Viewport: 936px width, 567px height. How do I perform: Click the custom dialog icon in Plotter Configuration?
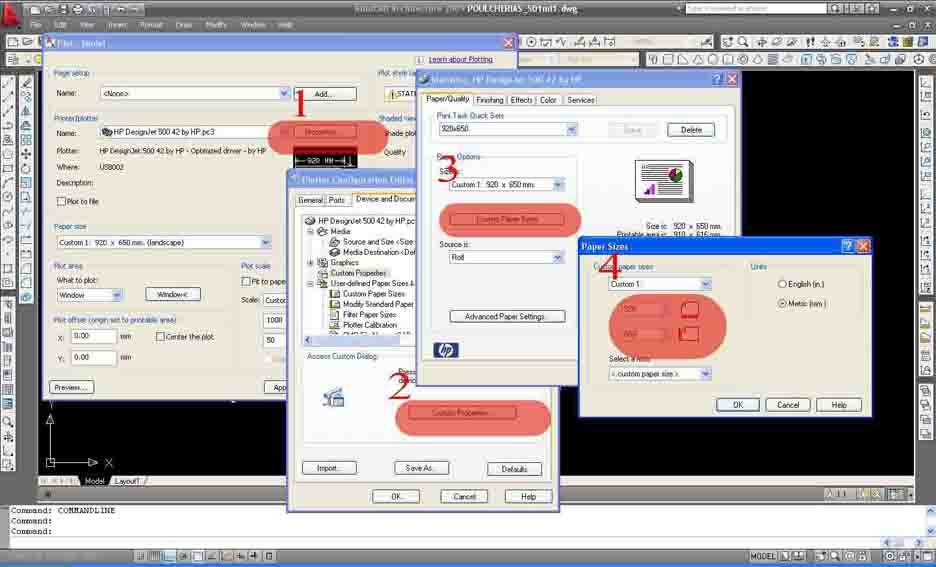pyautogui.click(x=333, y=397)
